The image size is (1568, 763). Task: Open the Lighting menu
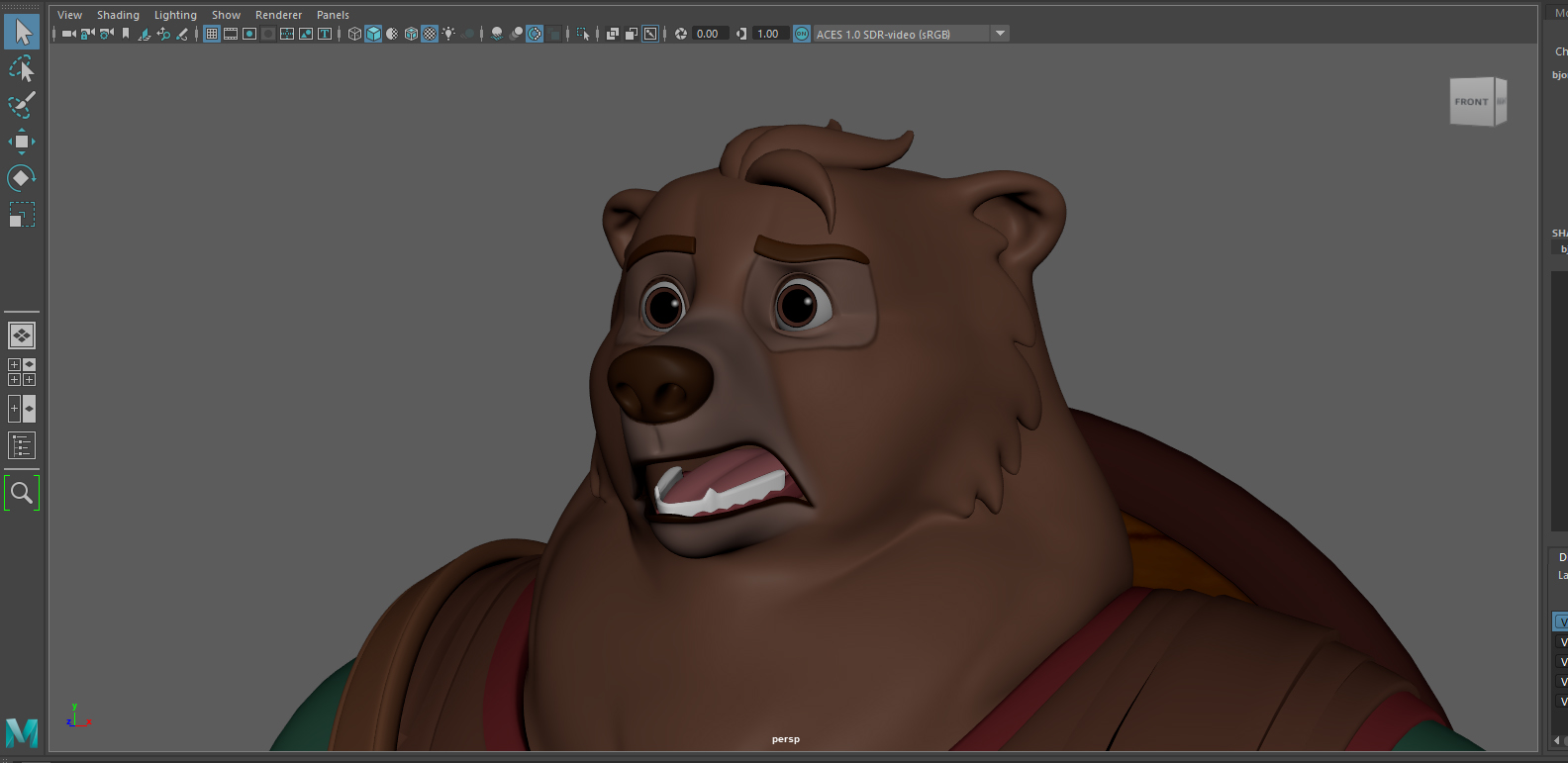coord(175,15)
